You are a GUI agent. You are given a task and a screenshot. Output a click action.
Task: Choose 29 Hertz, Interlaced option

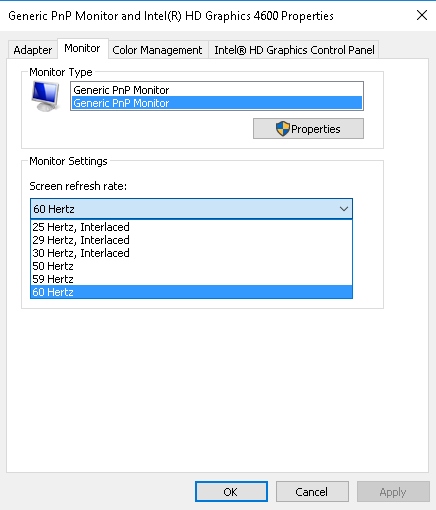(x=191, y=240)
